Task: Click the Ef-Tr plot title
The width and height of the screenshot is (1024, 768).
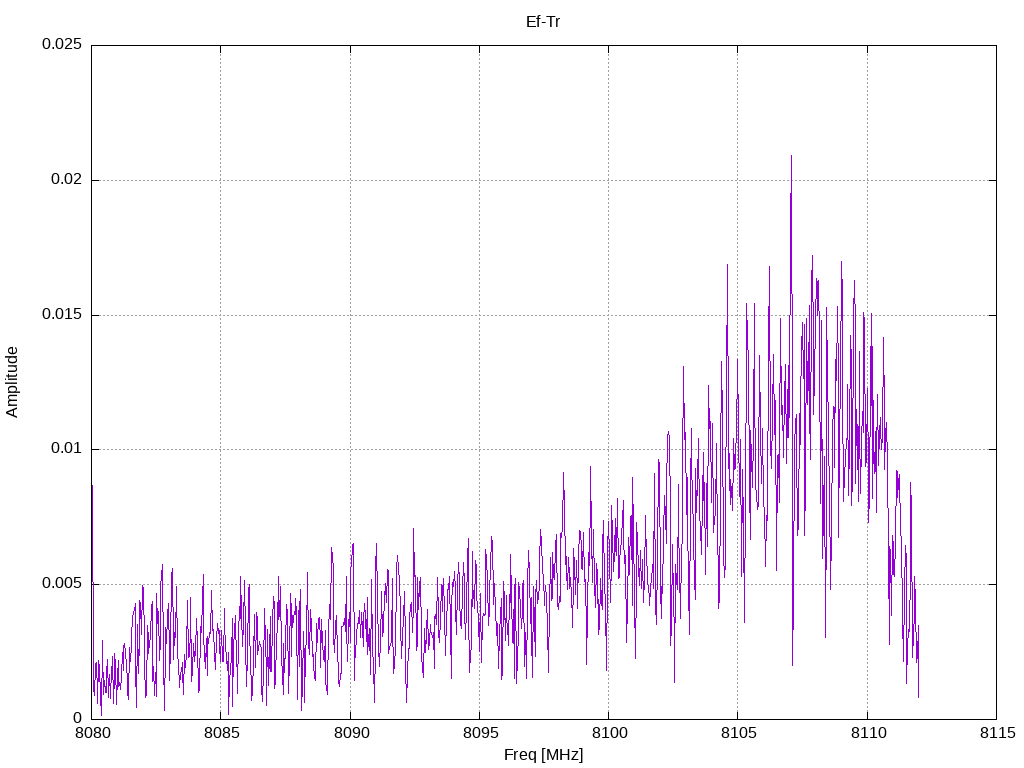Action: click(x=543, y=22)
